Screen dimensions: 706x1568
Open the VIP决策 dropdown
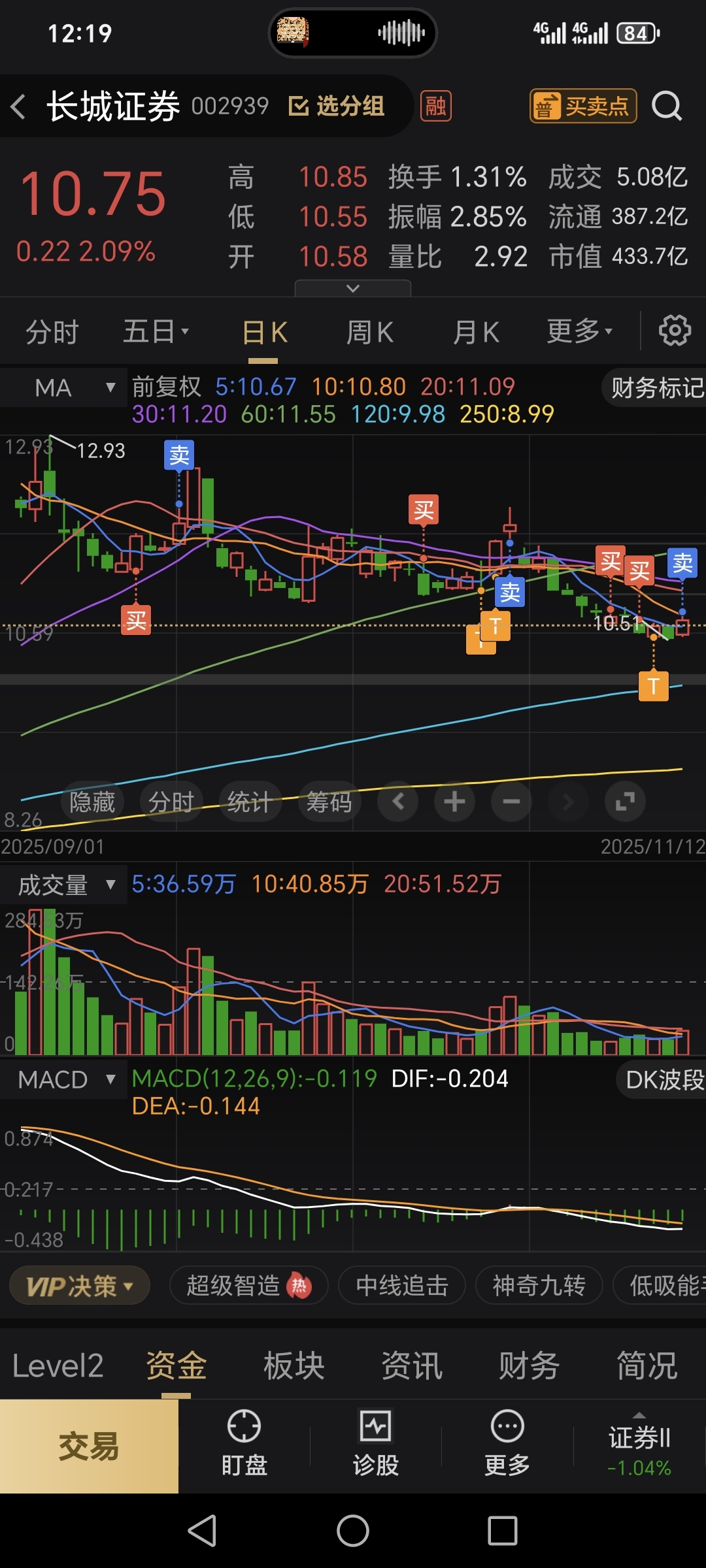(x=80, y=1286)
